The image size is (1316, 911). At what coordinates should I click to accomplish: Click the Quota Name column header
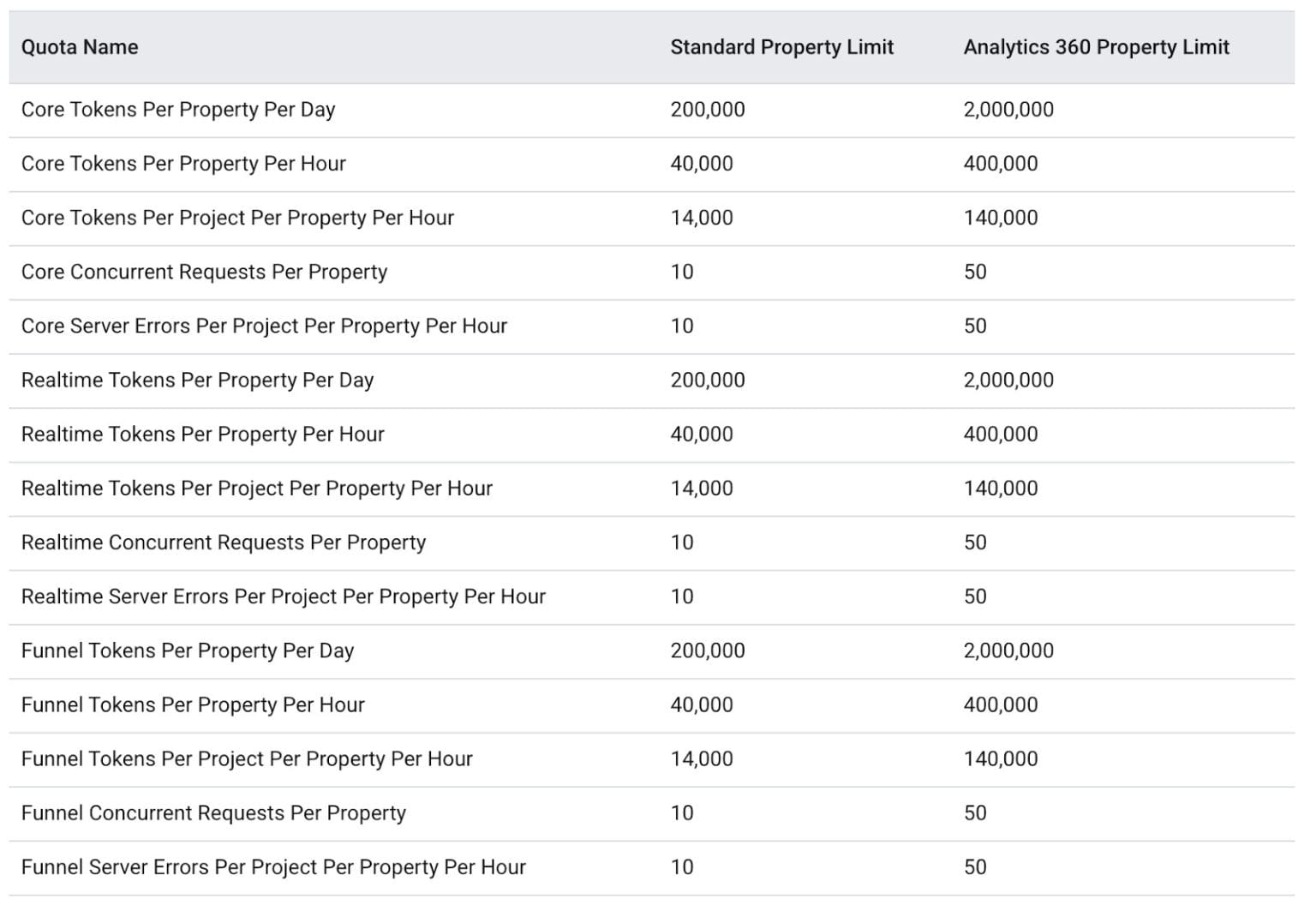point(80,47)
